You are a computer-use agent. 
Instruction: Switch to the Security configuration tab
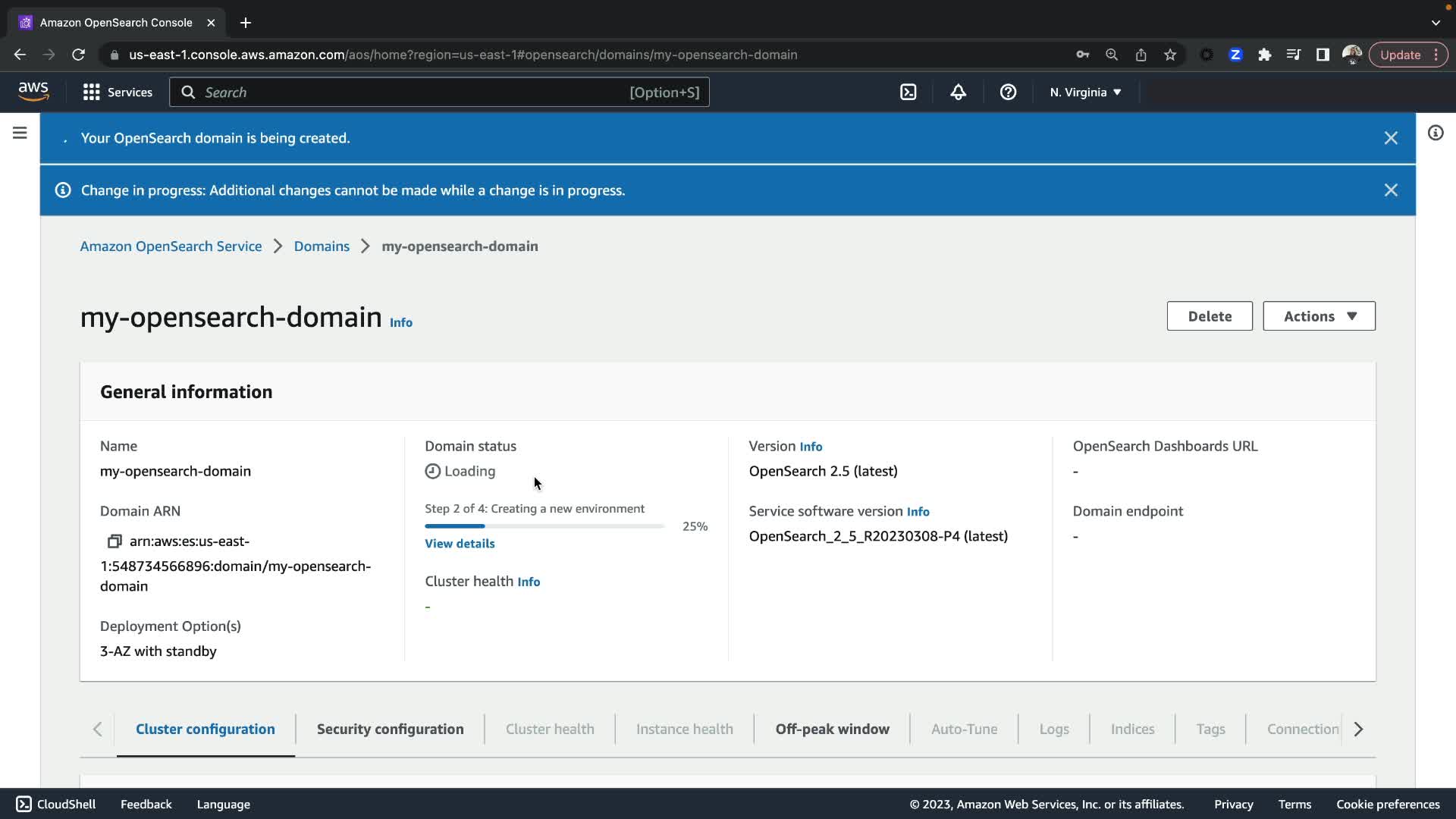point(390,729)
